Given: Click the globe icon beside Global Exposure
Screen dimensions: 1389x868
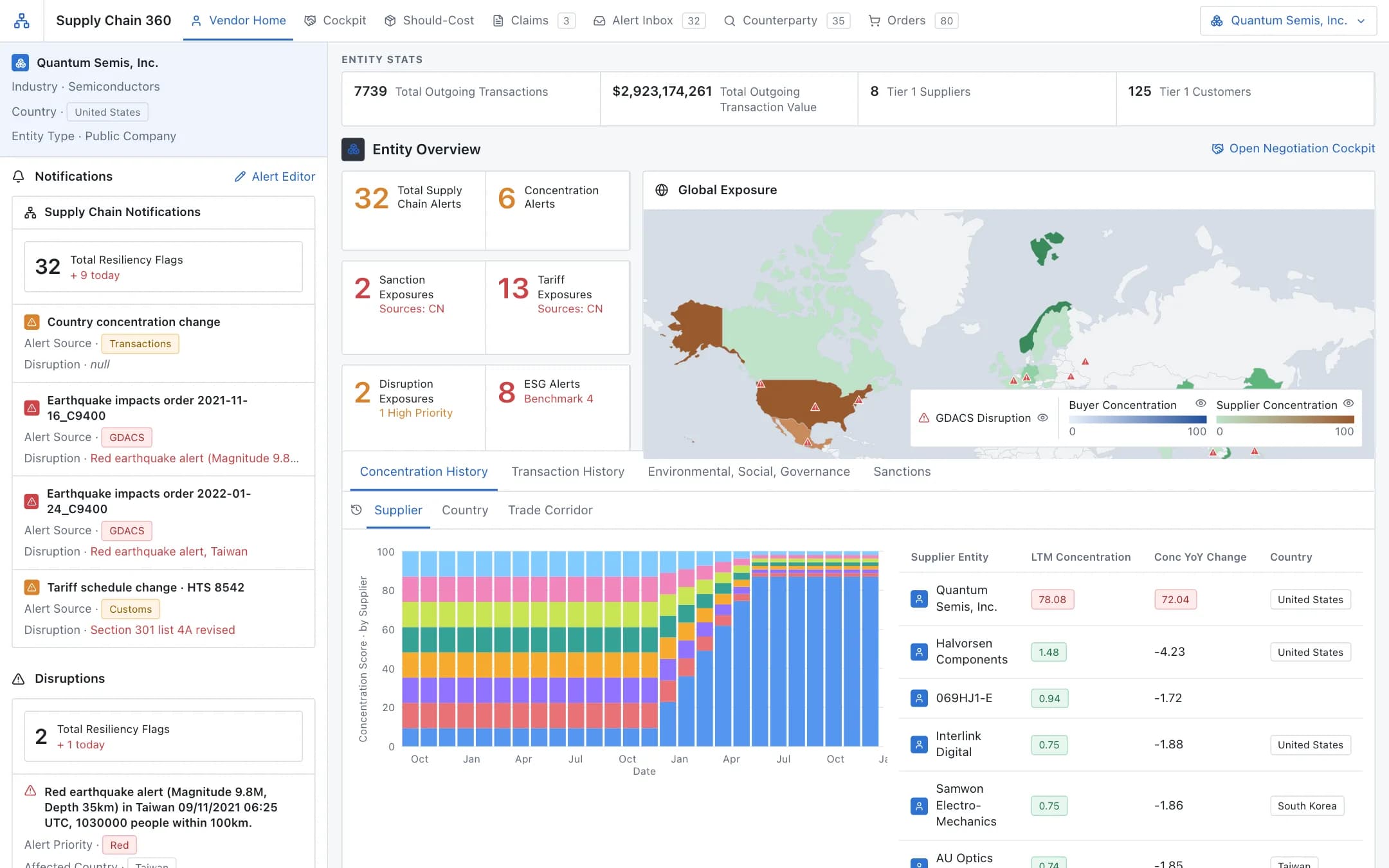Looking at the screenshot, I should tap(661, 190).
